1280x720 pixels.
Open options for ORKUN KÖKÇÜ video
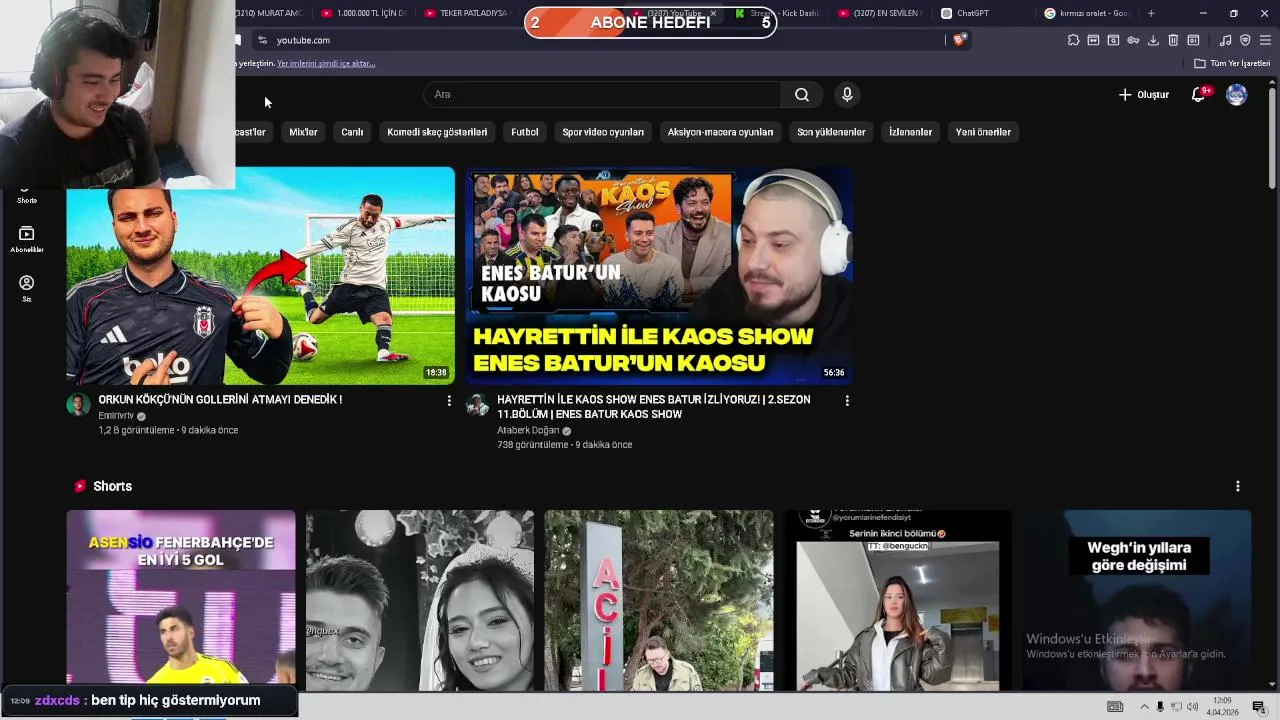pos(449,400)
